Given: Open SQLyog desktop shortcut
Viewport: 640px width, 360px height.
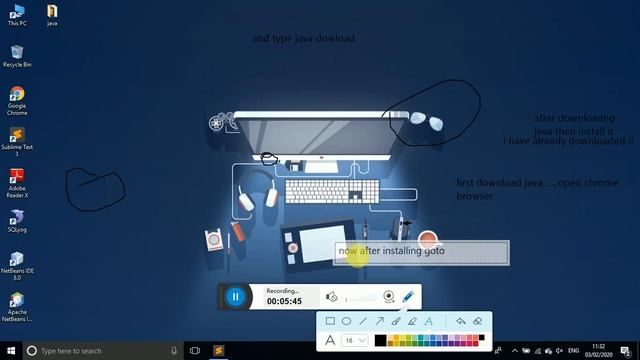Looking at the screenshot, I should (17, 221).
